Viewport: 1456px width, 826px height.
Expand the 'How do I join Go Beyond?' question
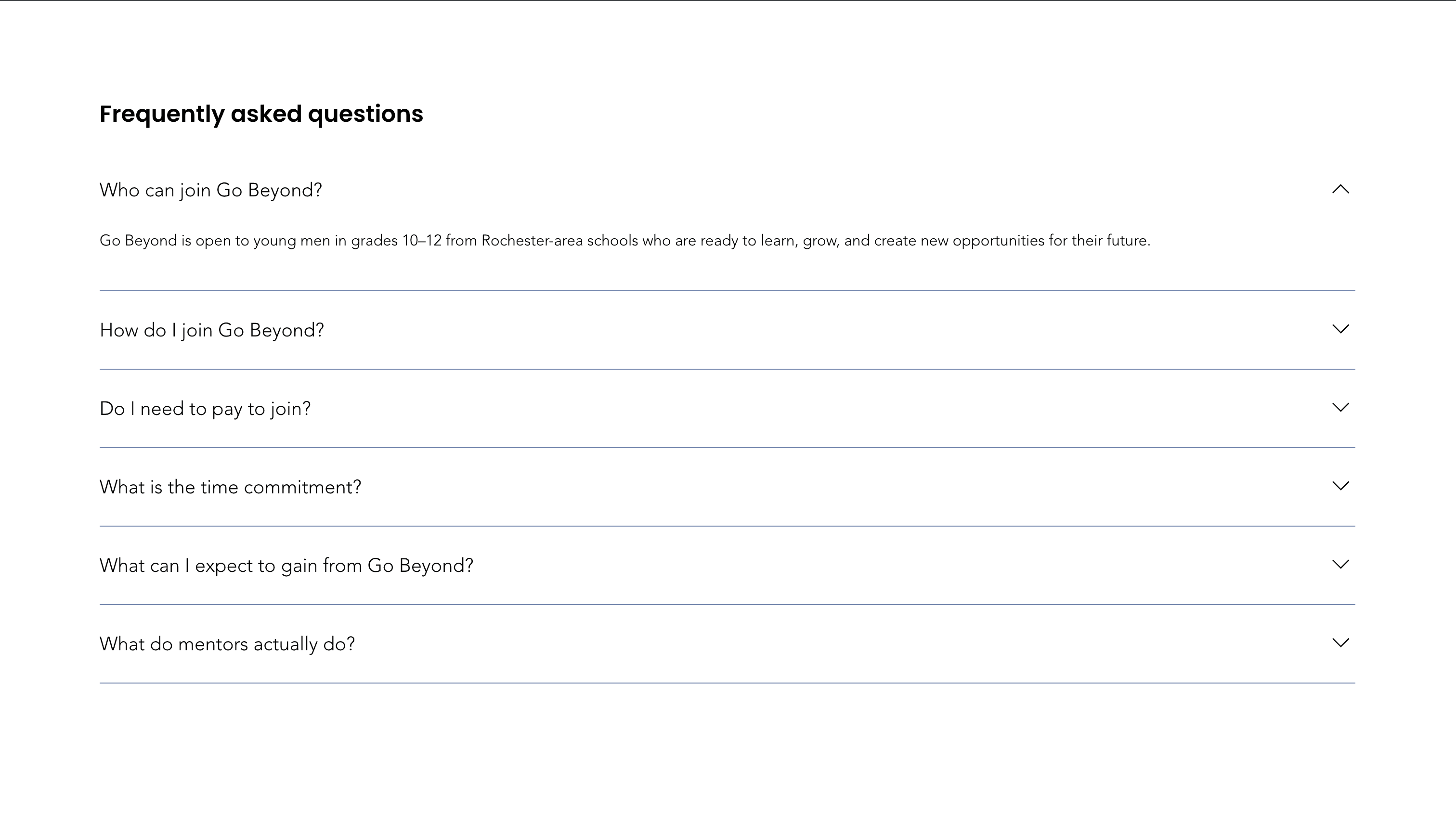pyautogui.click(x=212, y=330)
